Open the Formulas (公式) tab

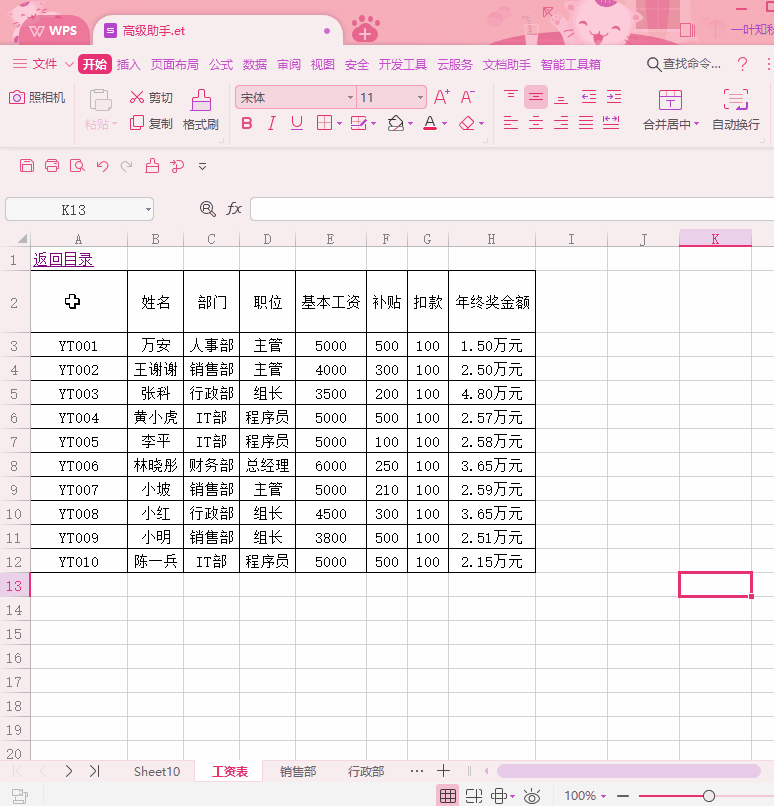220,64
